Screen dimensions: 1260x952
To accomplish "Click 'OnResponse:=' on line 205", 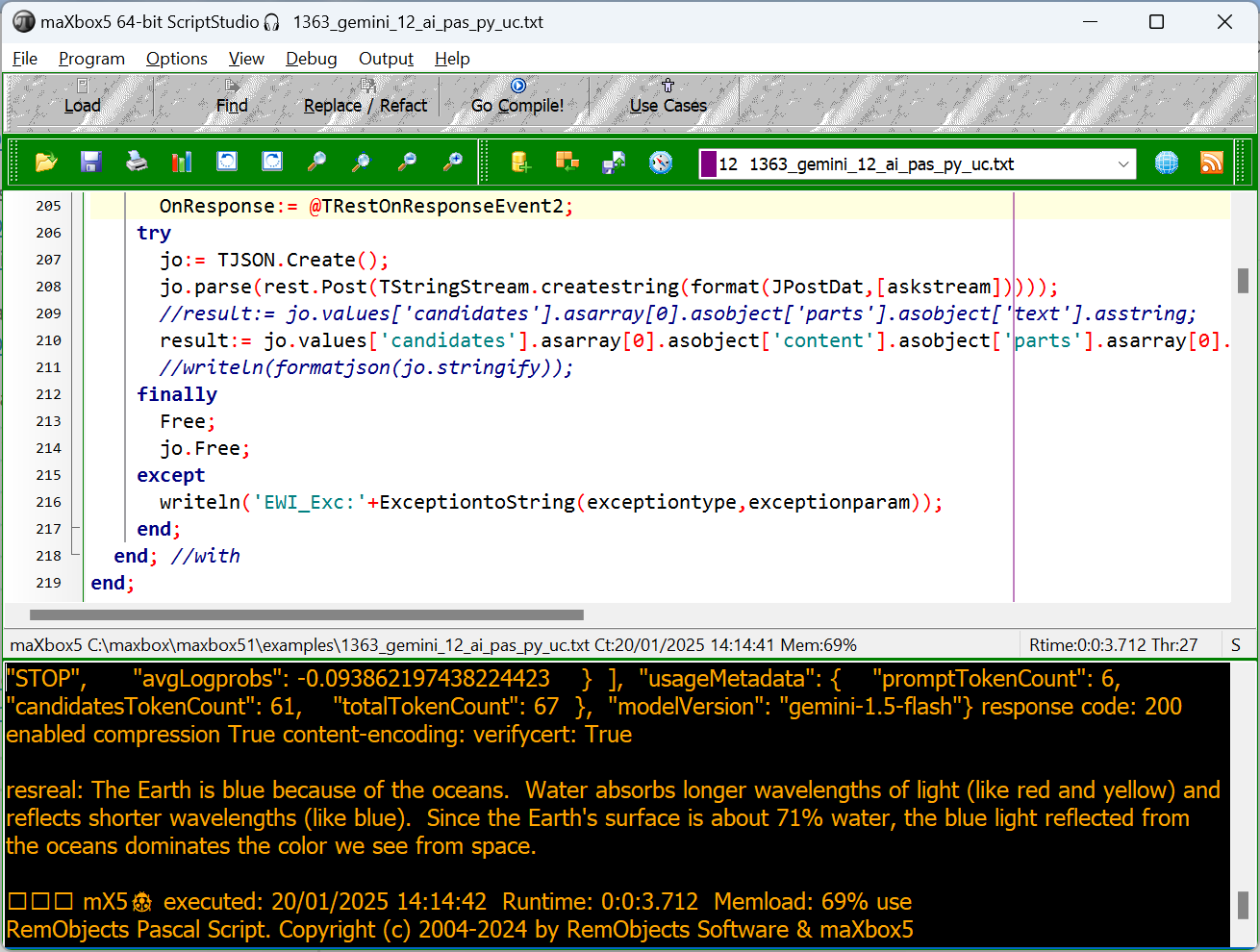I will click(229, 206).
